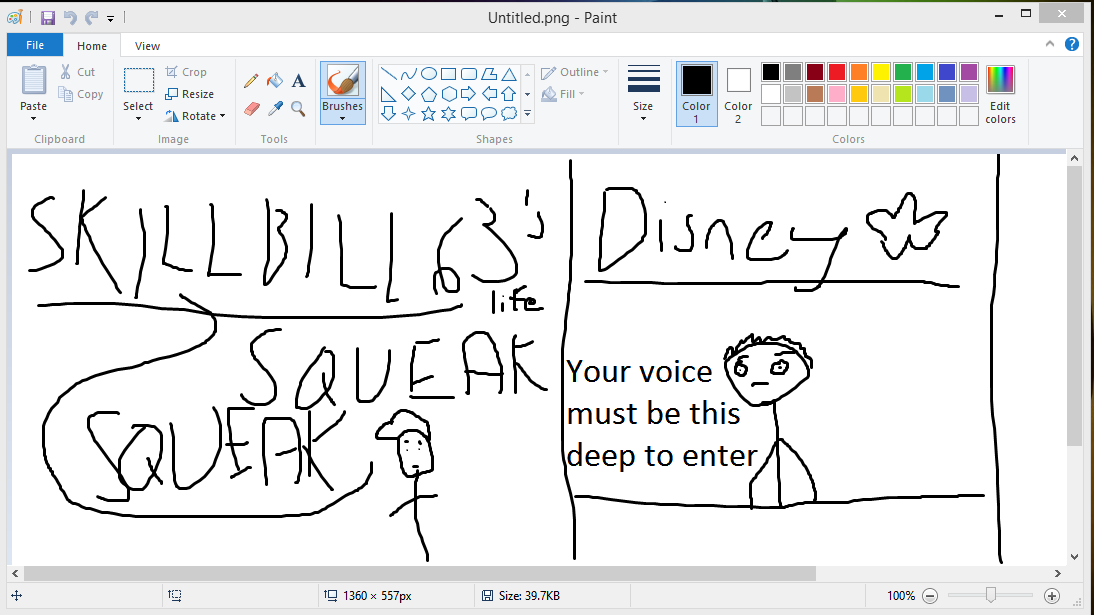Click the zoom slider handle
Viewport: 1094px width, 615px height.
(991, 595)
